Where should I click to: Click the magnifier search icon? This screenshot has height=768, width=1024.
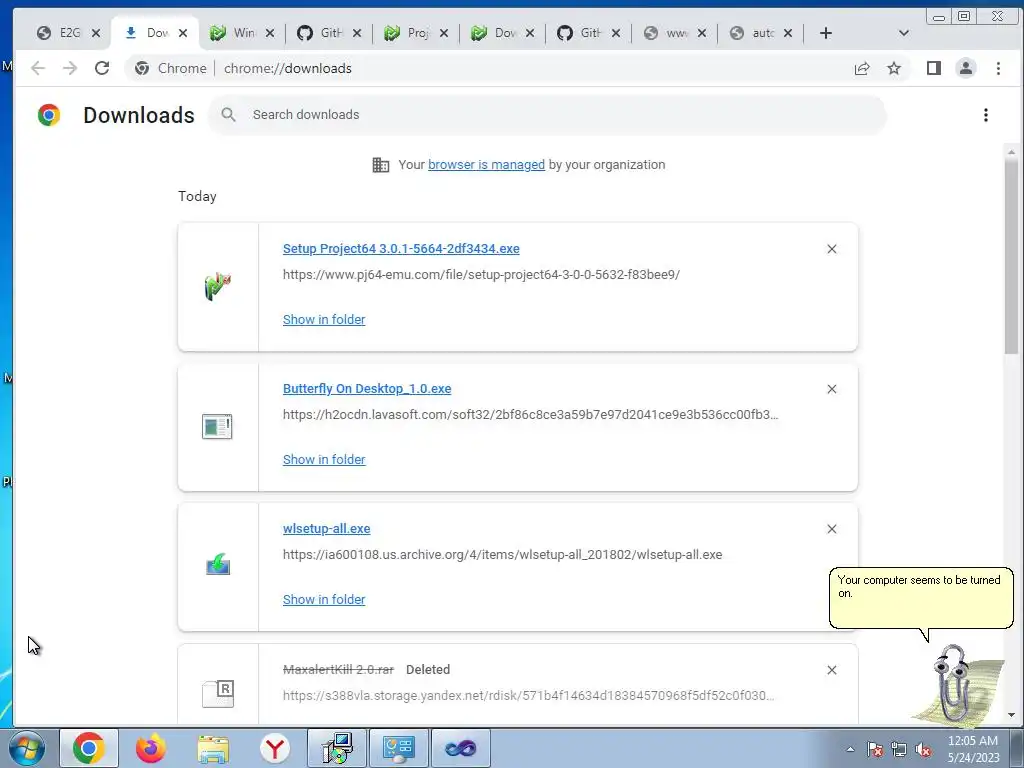click(x=228, y=115)
